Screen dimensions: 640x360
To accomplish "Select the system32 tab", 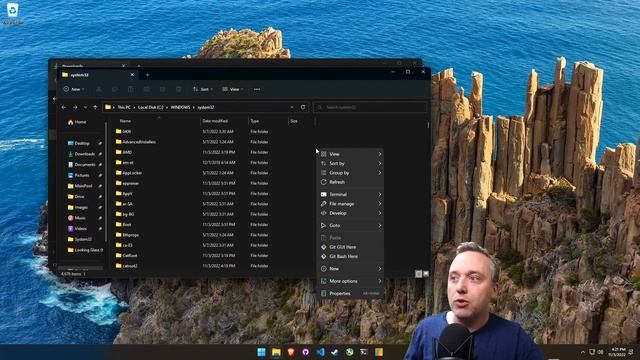I will pos(97,75).
